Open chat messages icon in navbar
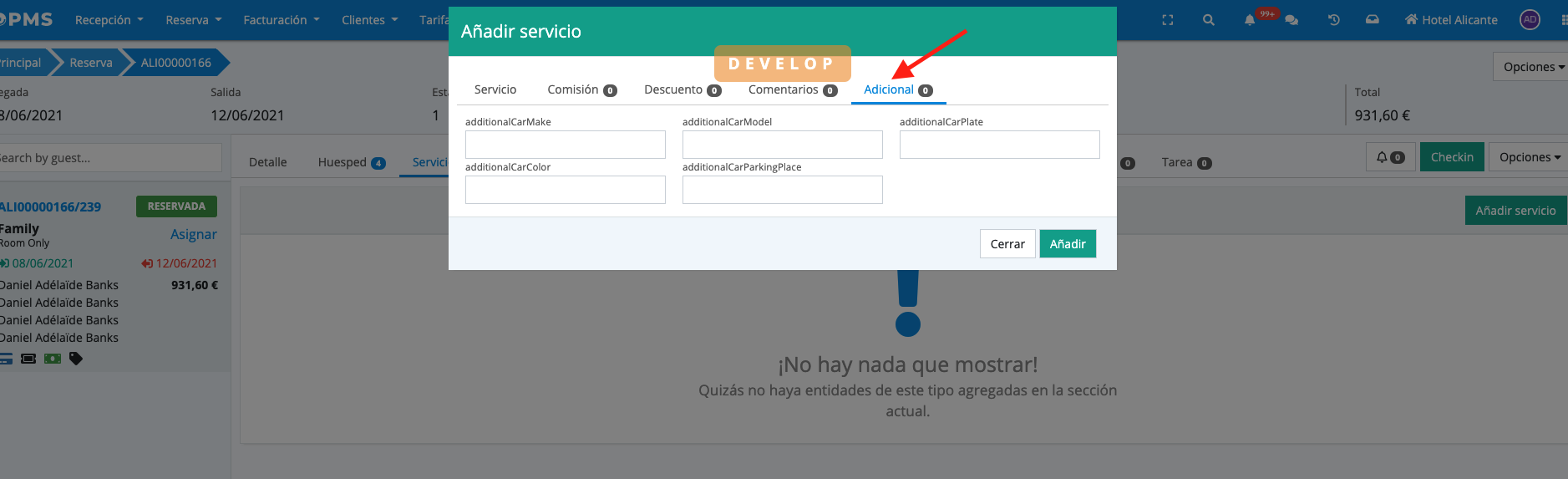This screenshot has width=1568, height=479. [x=1291, y=20]
